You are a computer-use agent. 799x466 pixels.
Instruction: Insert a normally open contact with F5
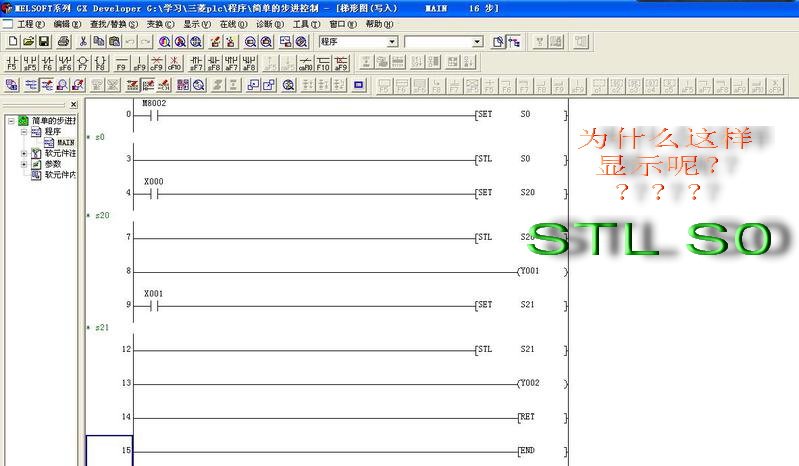pyautogui.click(x=12, y=63)
